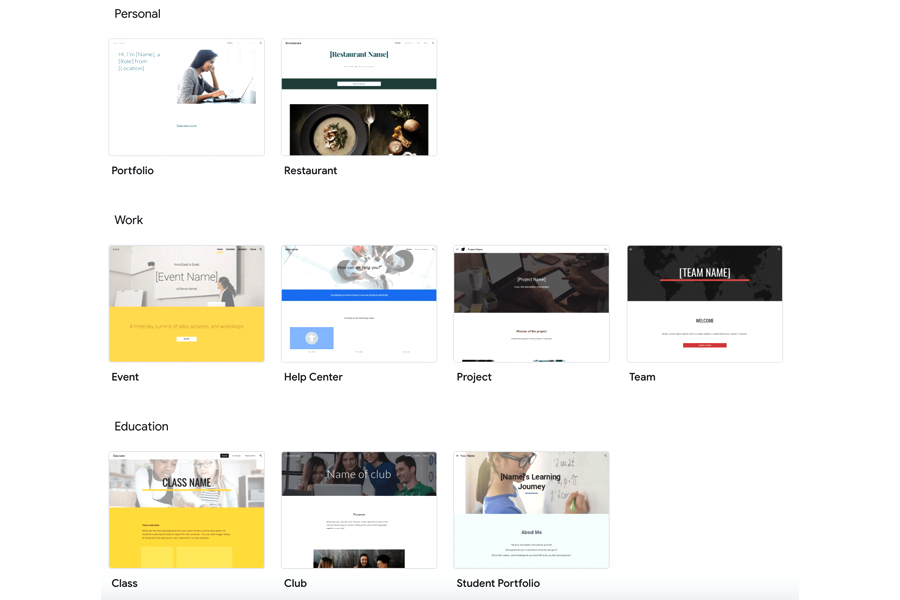Screen dimensions: 900x600
Task: Click the "Class" template title
Action: click(125, 583)
